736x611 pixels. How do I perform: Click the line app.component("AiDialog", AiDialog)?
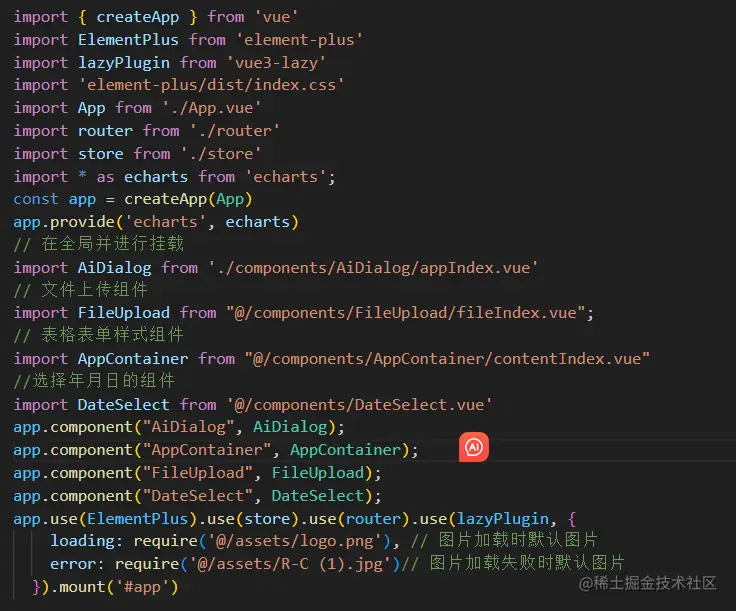coord(179,428)
